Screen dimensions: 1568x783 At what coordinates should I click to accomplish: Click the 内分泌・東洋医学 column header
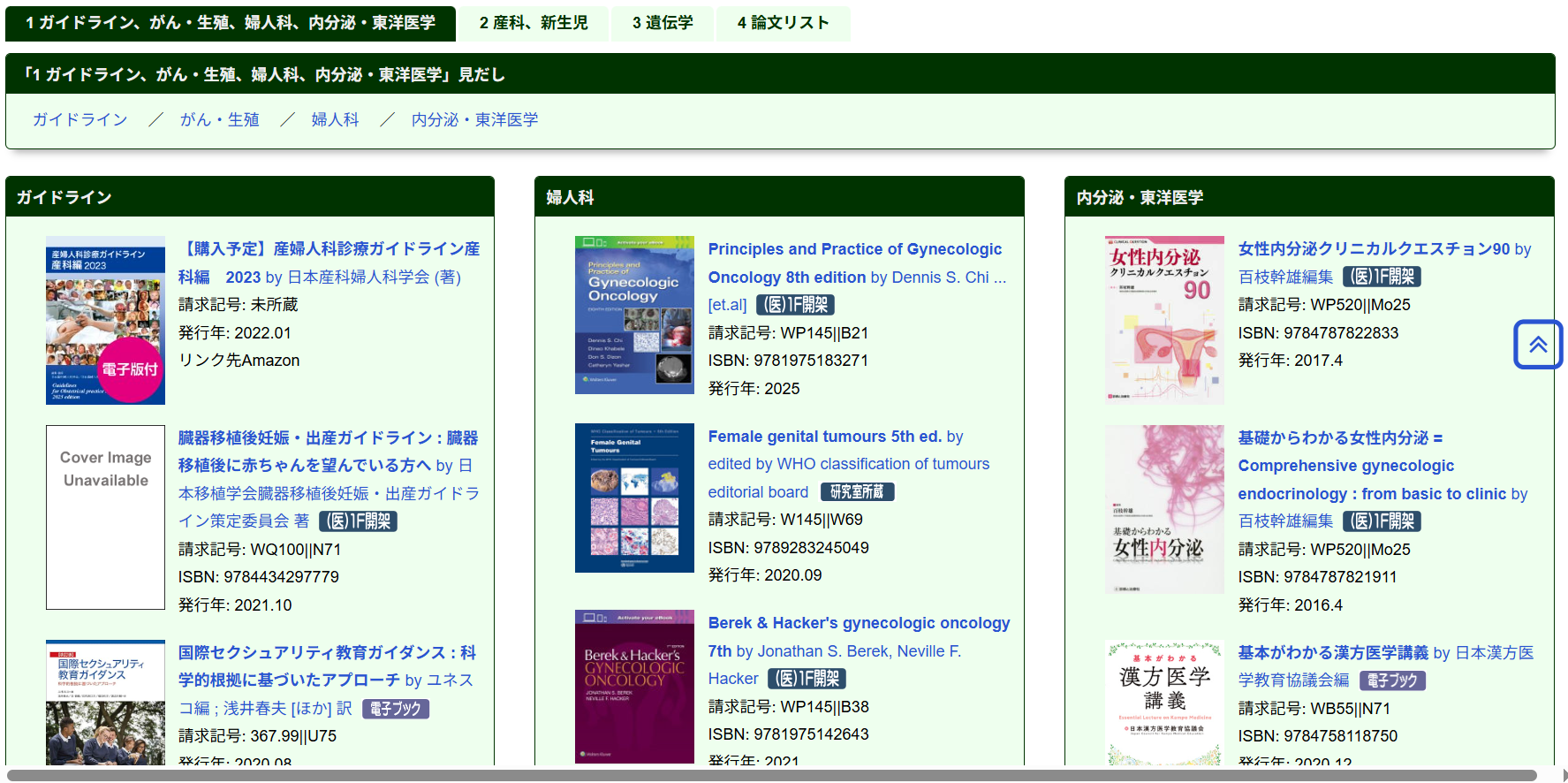point(1309,197)
